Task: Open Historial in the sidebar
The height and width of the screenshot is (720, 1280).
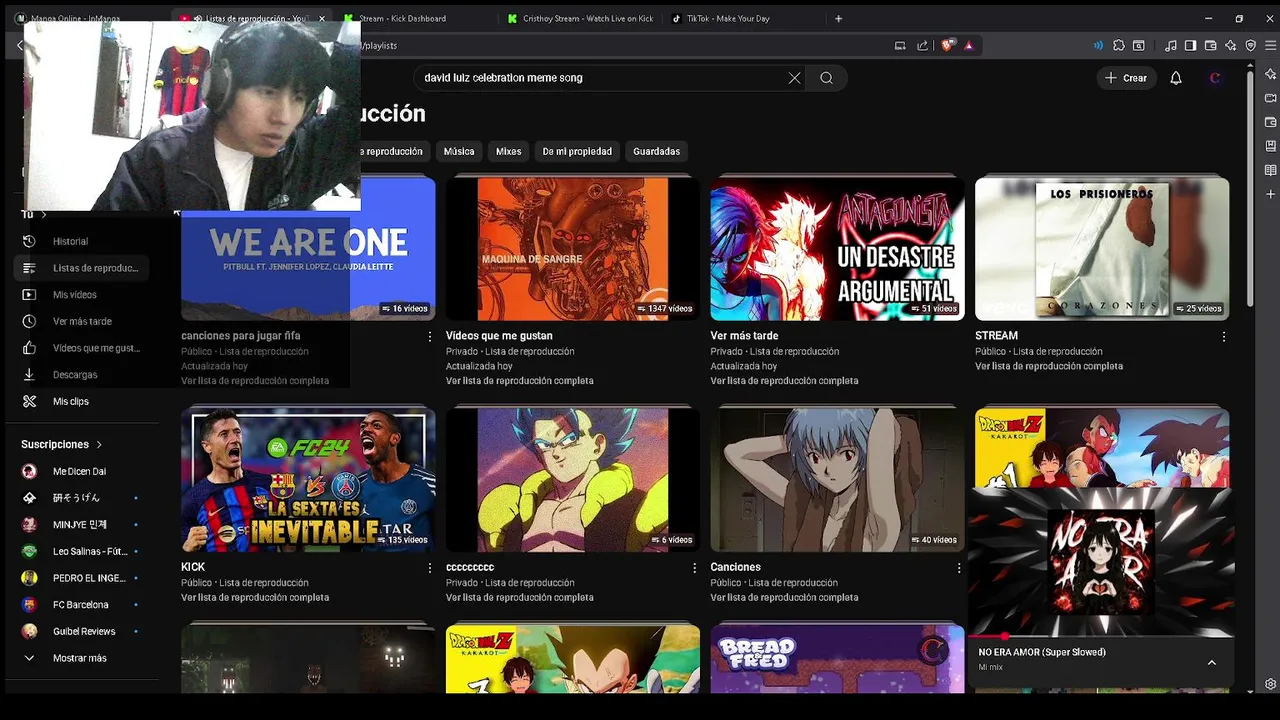Action: (x=81, y=241)
